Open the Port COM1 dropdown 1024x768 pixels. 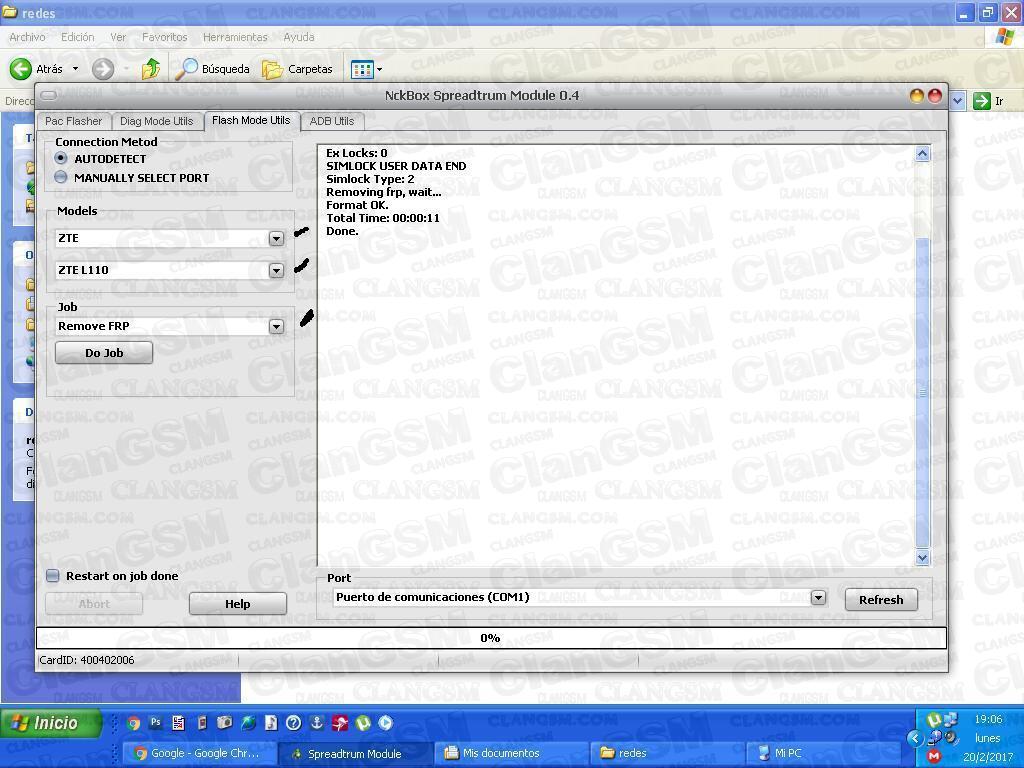pos(818,598)
